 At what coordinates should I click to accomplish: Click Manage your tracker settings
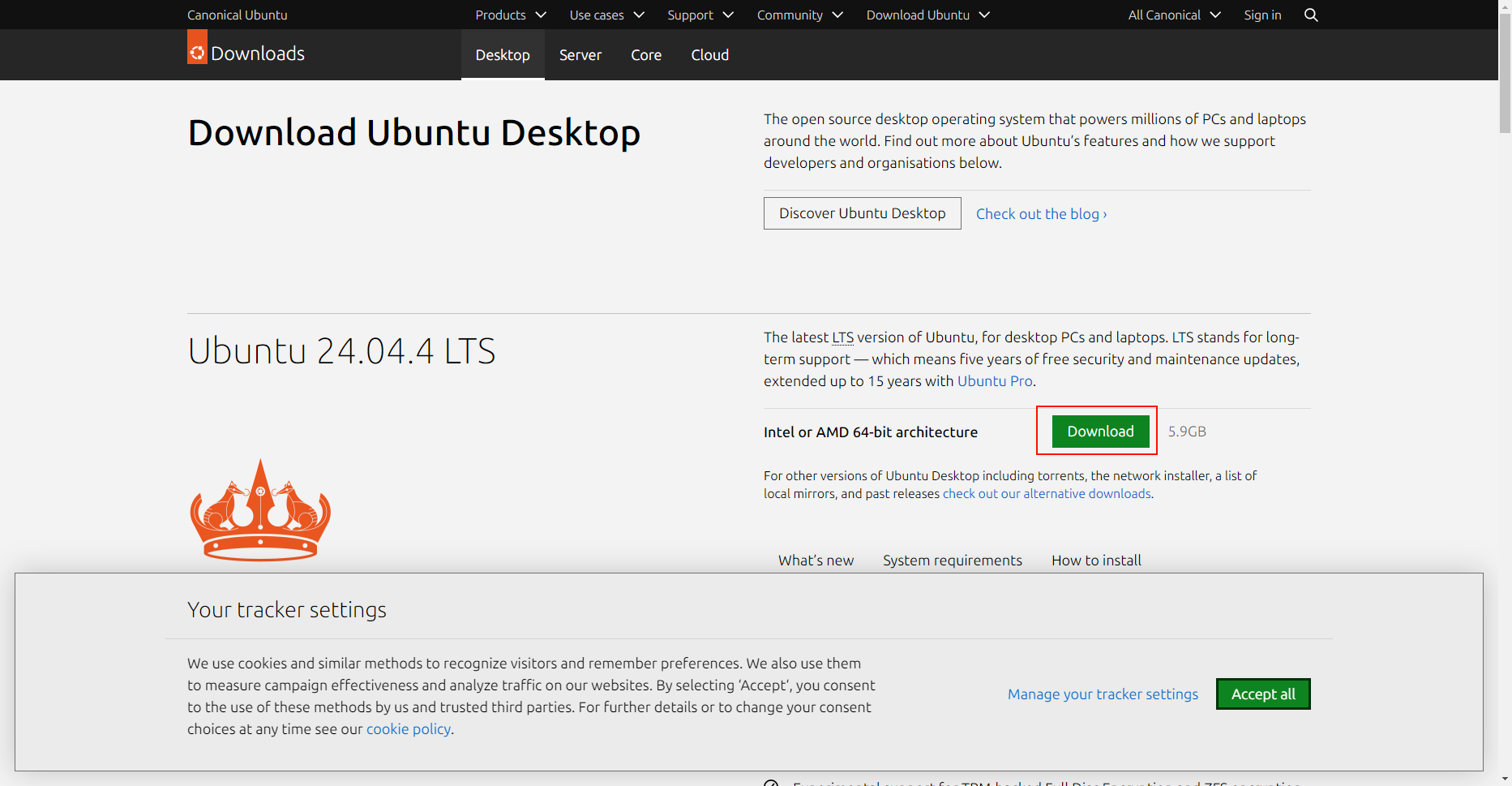(x=1103, y=694)
